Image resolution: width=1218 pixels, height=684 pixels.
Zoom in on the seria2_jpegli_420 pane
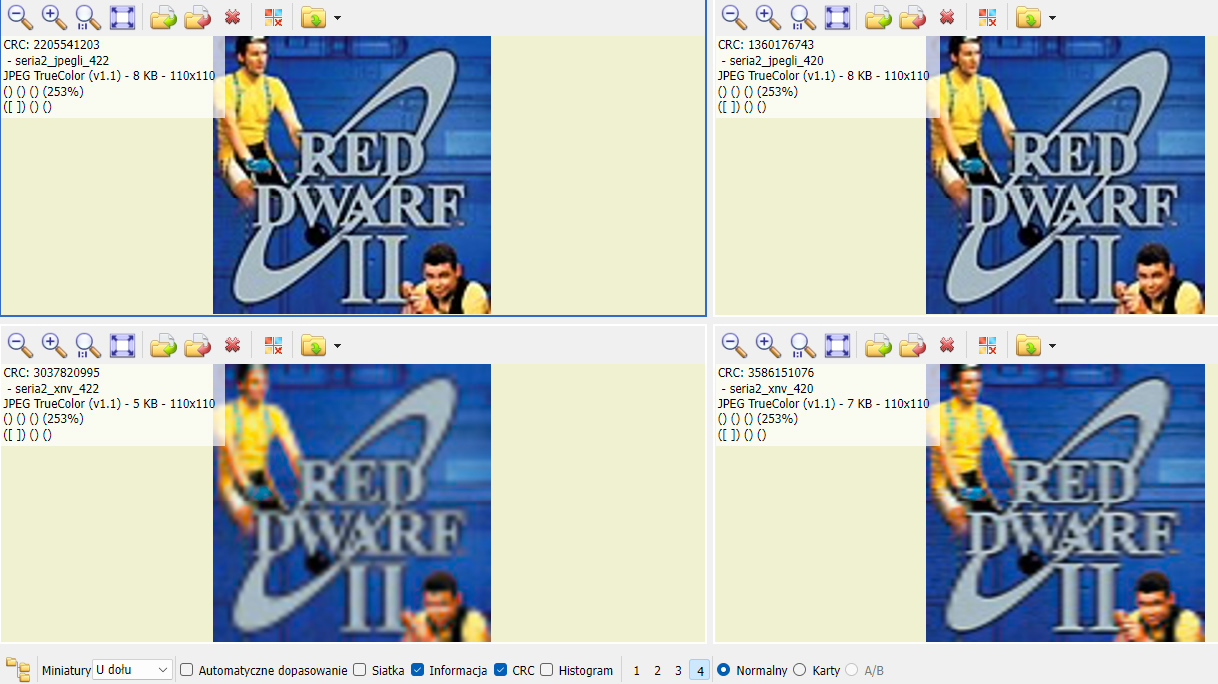click(768, 17)
